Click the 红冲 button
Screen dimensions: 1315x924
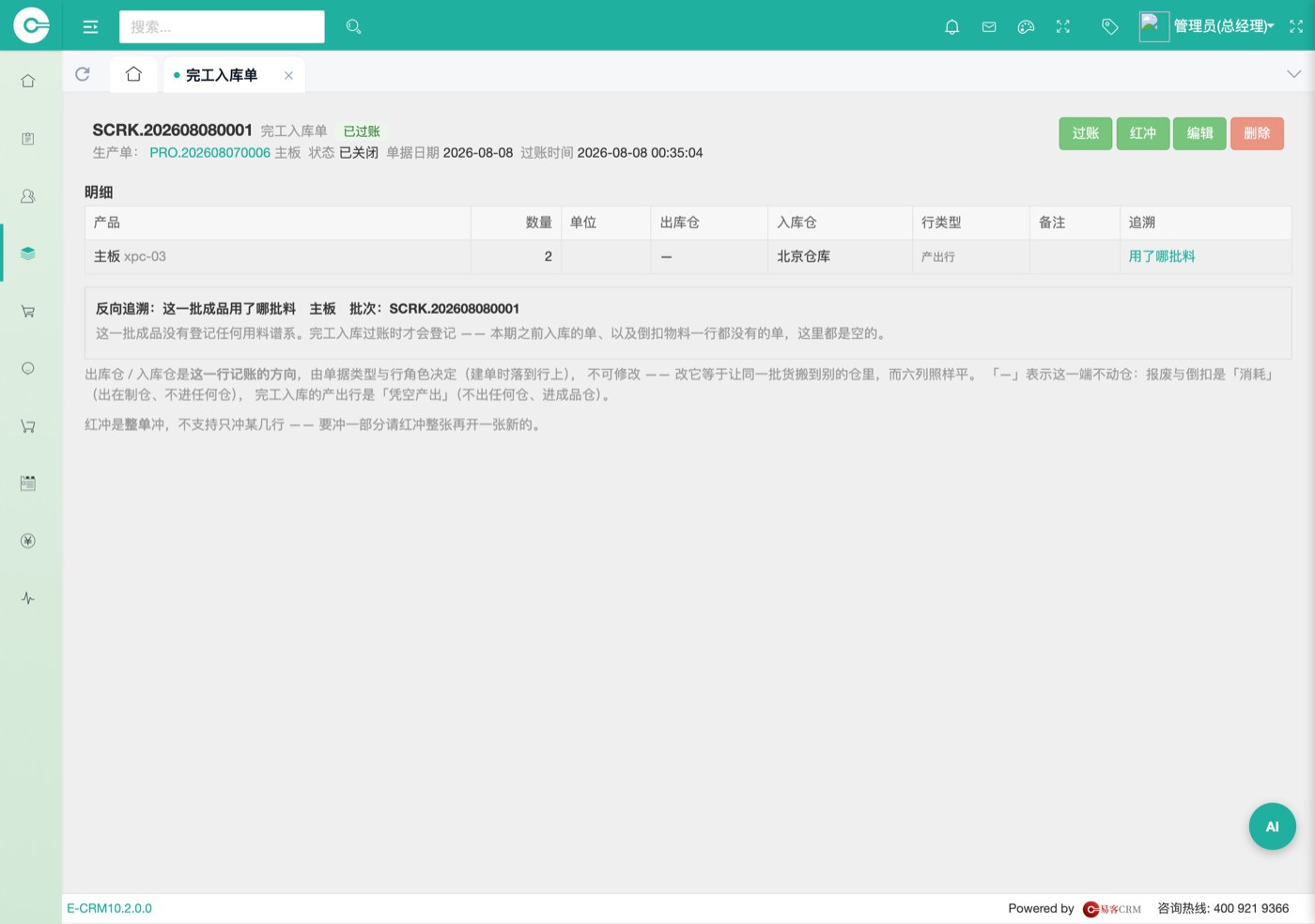point(1143,133)
